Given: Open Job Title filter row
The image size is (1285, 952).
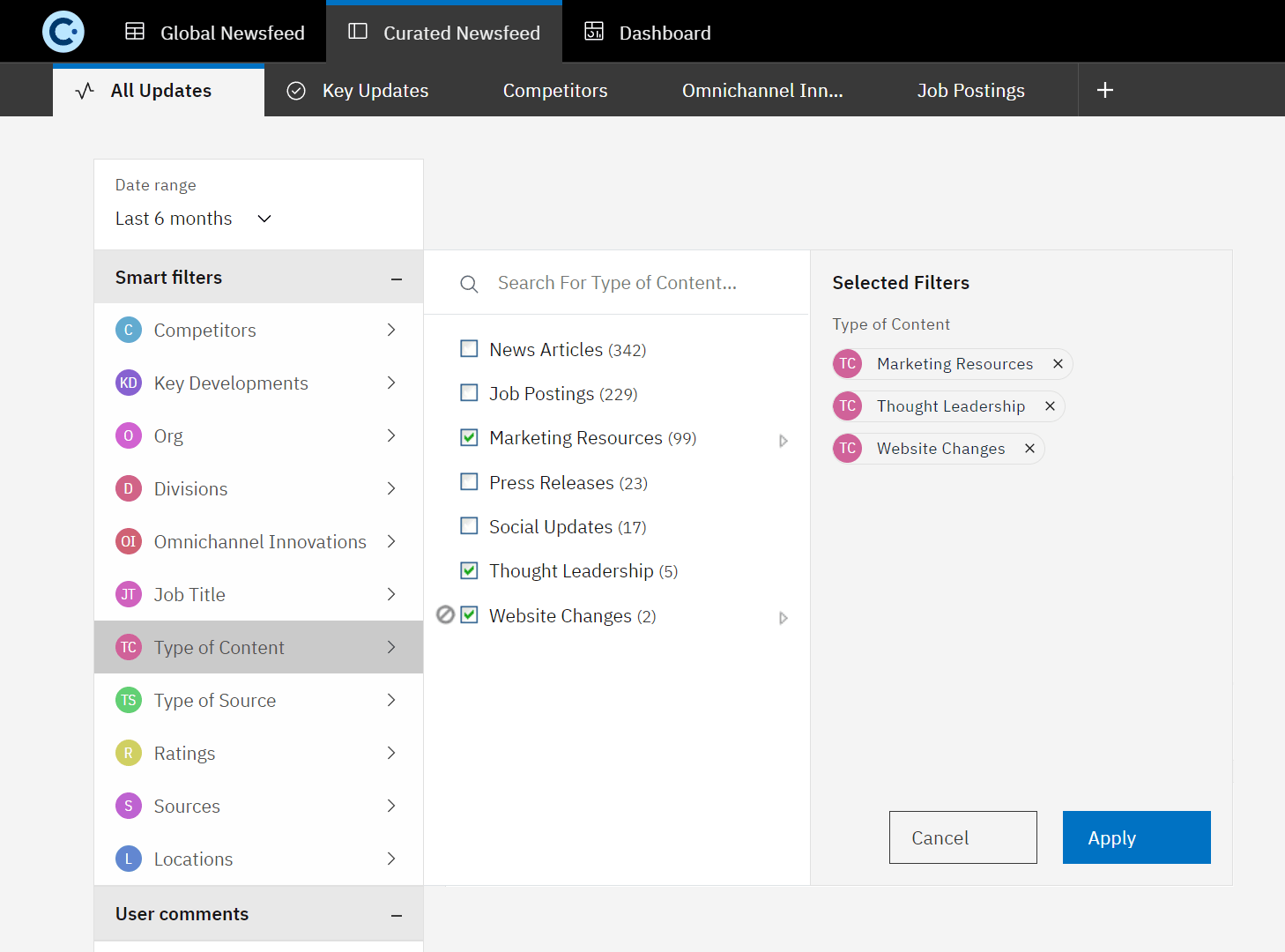Looking at the screenshot, I should [x=258, y=594].
